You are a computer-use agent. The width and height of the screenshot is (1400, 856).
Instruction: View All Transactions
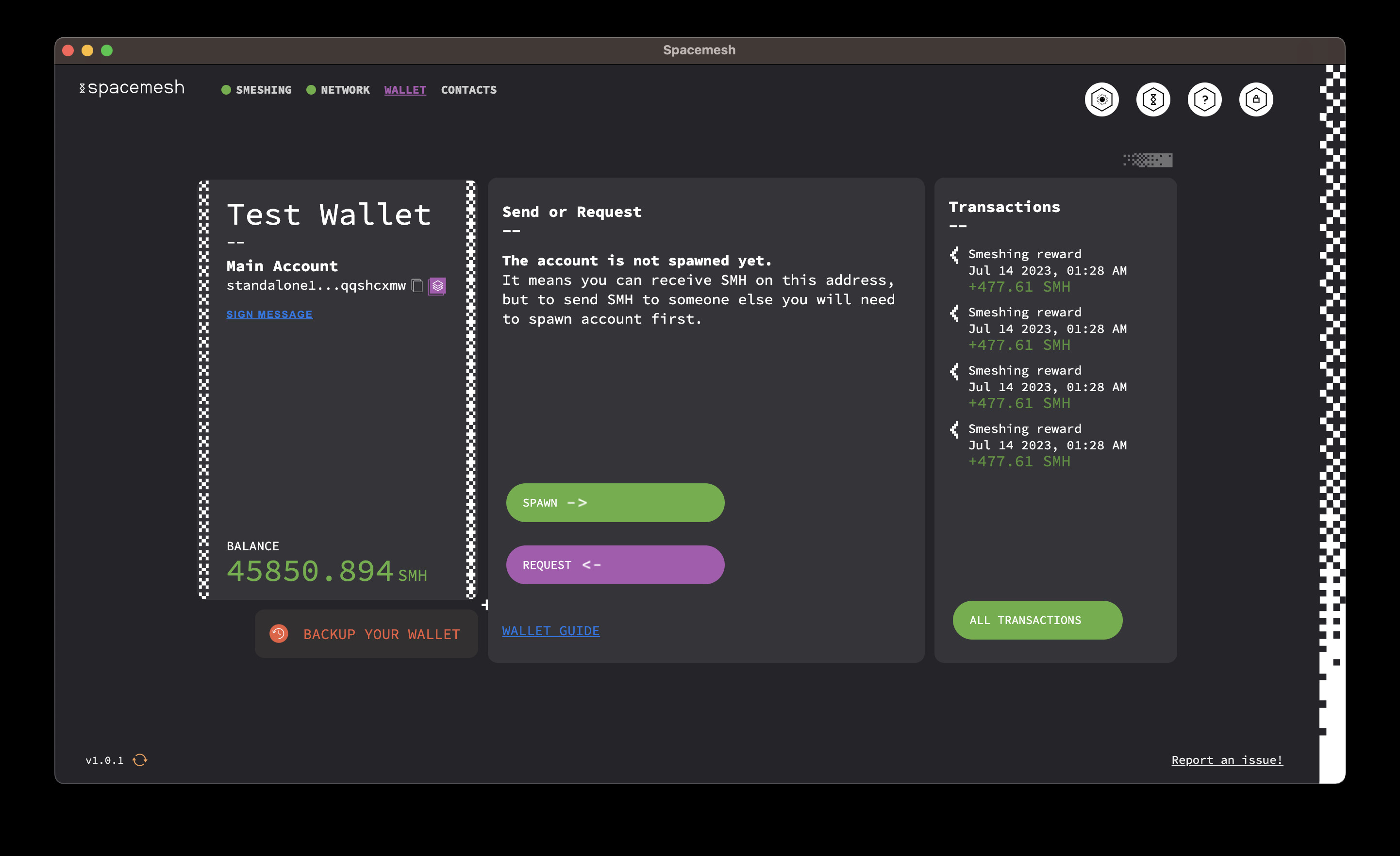(x=1037, y=620)
